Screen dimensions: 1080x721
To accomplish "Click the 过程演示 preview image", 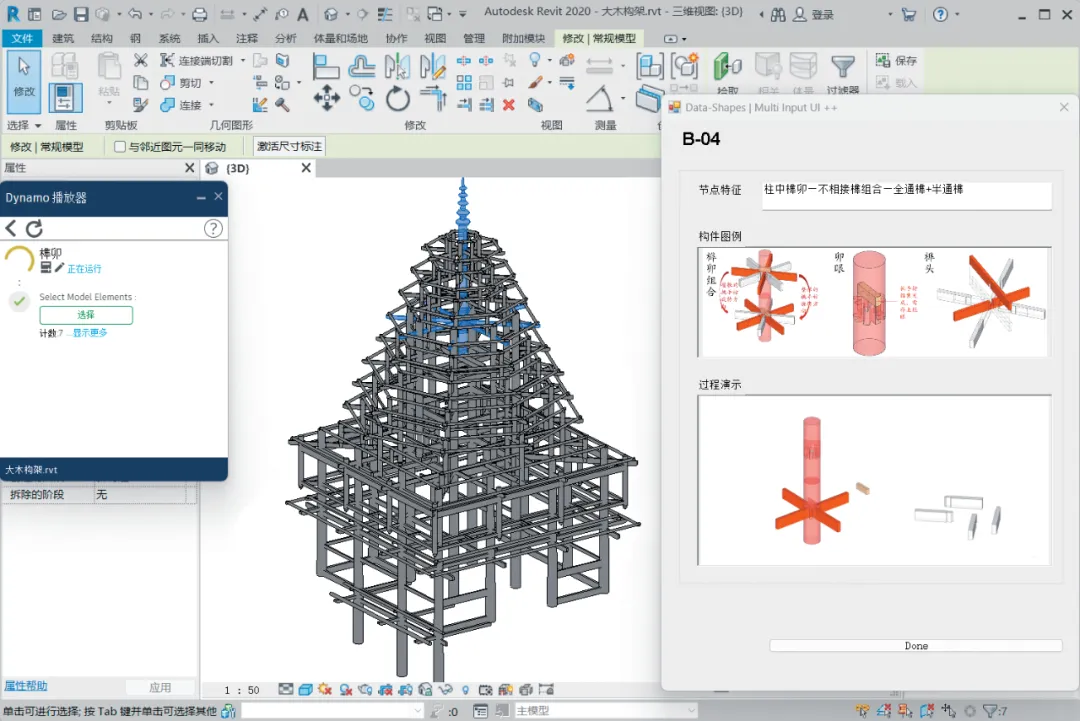I will click(x=874, y=480).
